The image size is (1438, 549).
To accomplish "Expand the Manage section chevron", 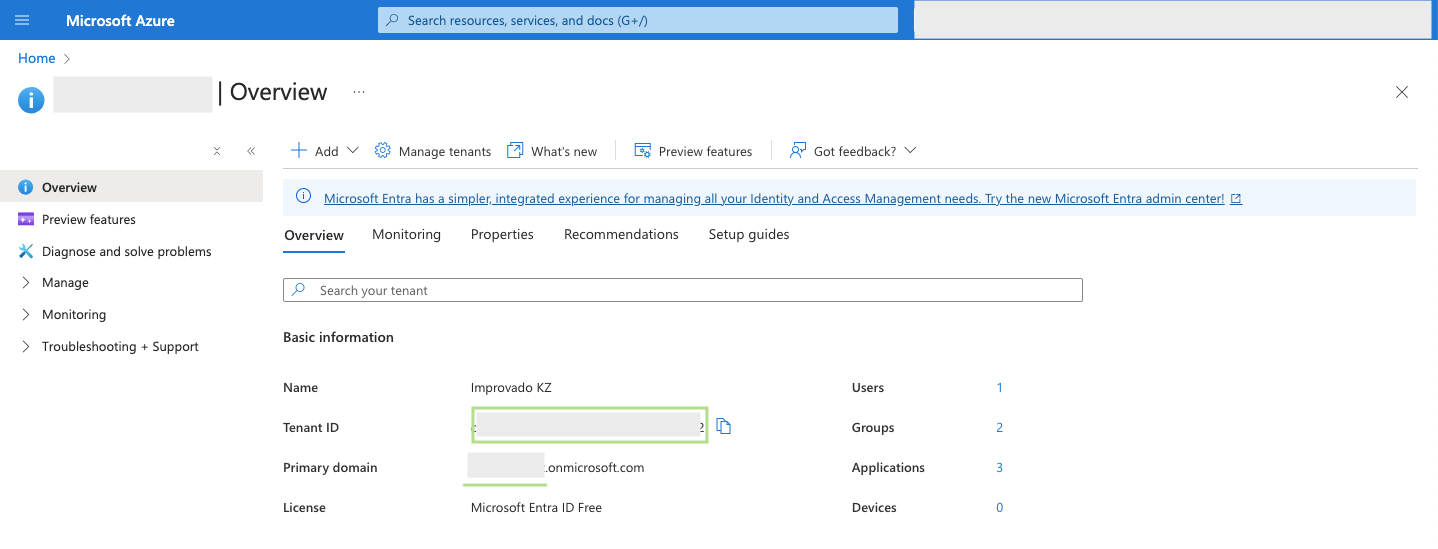I will 26,283.
